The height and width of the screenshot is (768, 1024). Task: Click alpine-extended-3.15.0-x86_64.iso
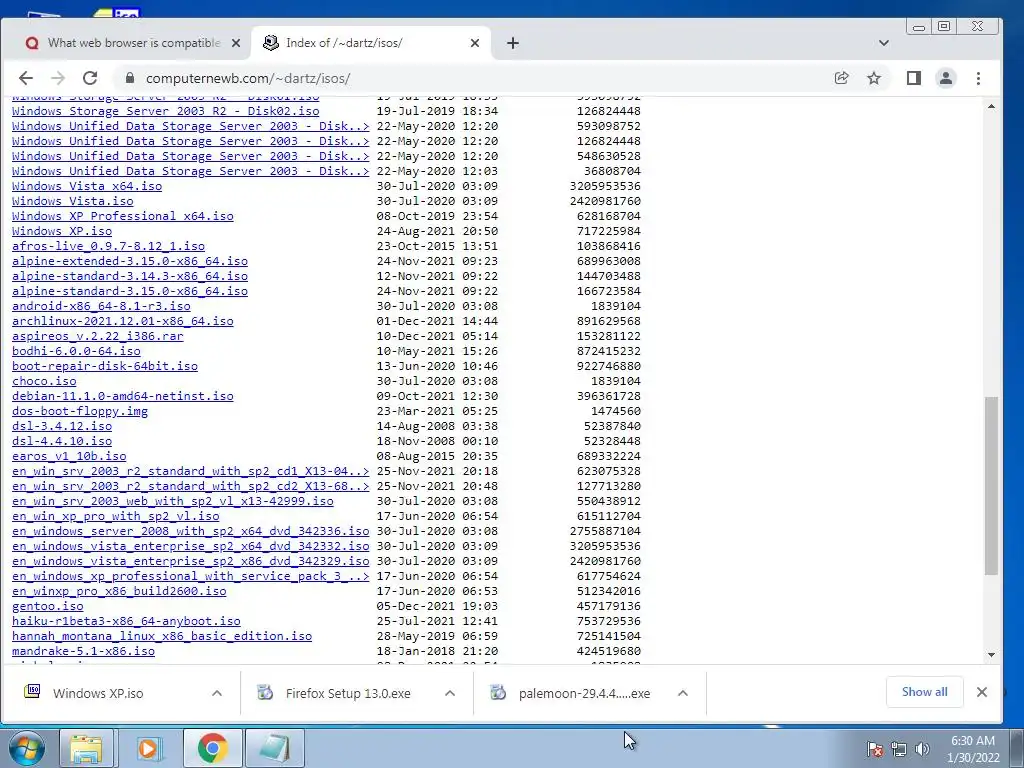coord(130,261)
